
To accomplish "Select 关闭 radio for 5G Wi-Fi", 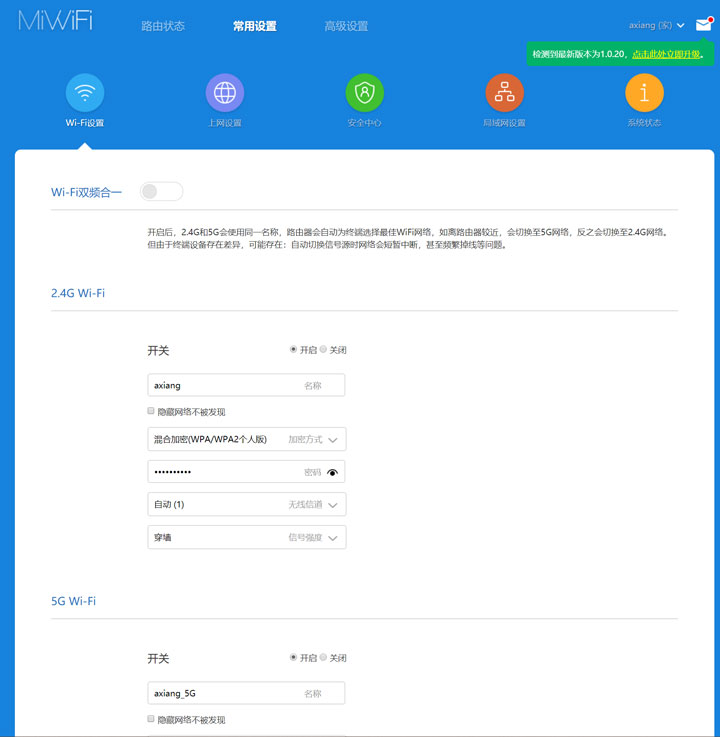I will (323, 657).
